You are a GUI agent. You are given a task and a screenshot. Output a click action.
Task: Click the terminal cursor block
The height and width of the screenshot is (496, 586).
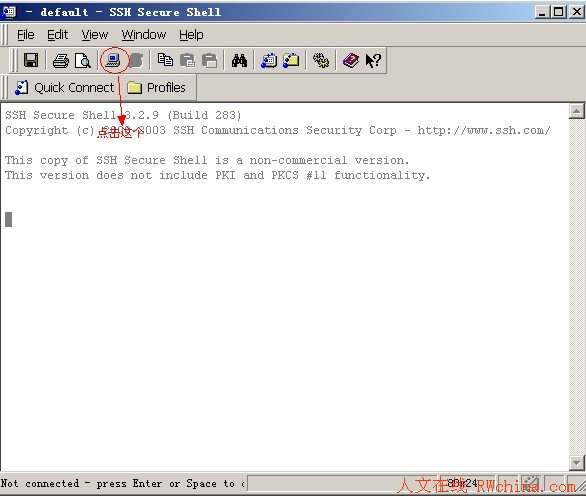coord(9,219)
